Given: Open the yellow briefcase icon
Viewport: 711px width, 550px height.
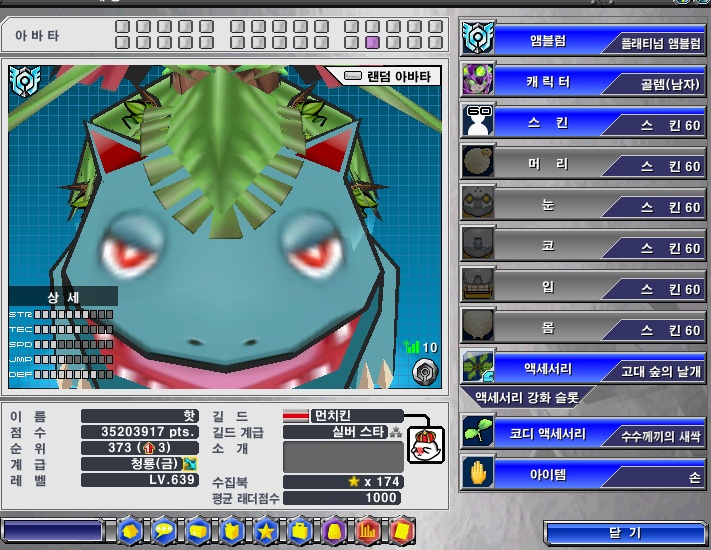Looking at the screenshot, I should [x=300, y=531].
